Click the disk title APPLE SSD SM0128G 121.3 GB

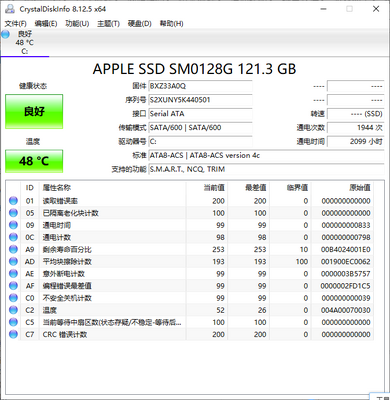194,69
